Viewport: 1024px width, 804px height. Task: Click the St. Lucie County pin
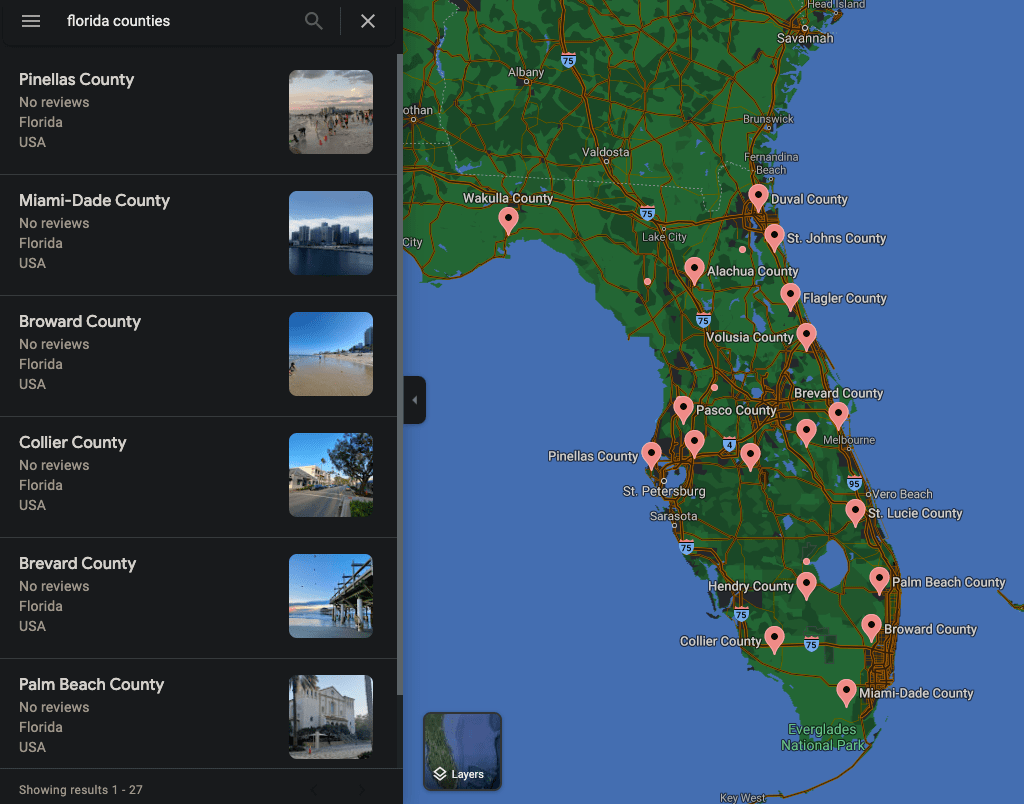(x=855, y=511)
